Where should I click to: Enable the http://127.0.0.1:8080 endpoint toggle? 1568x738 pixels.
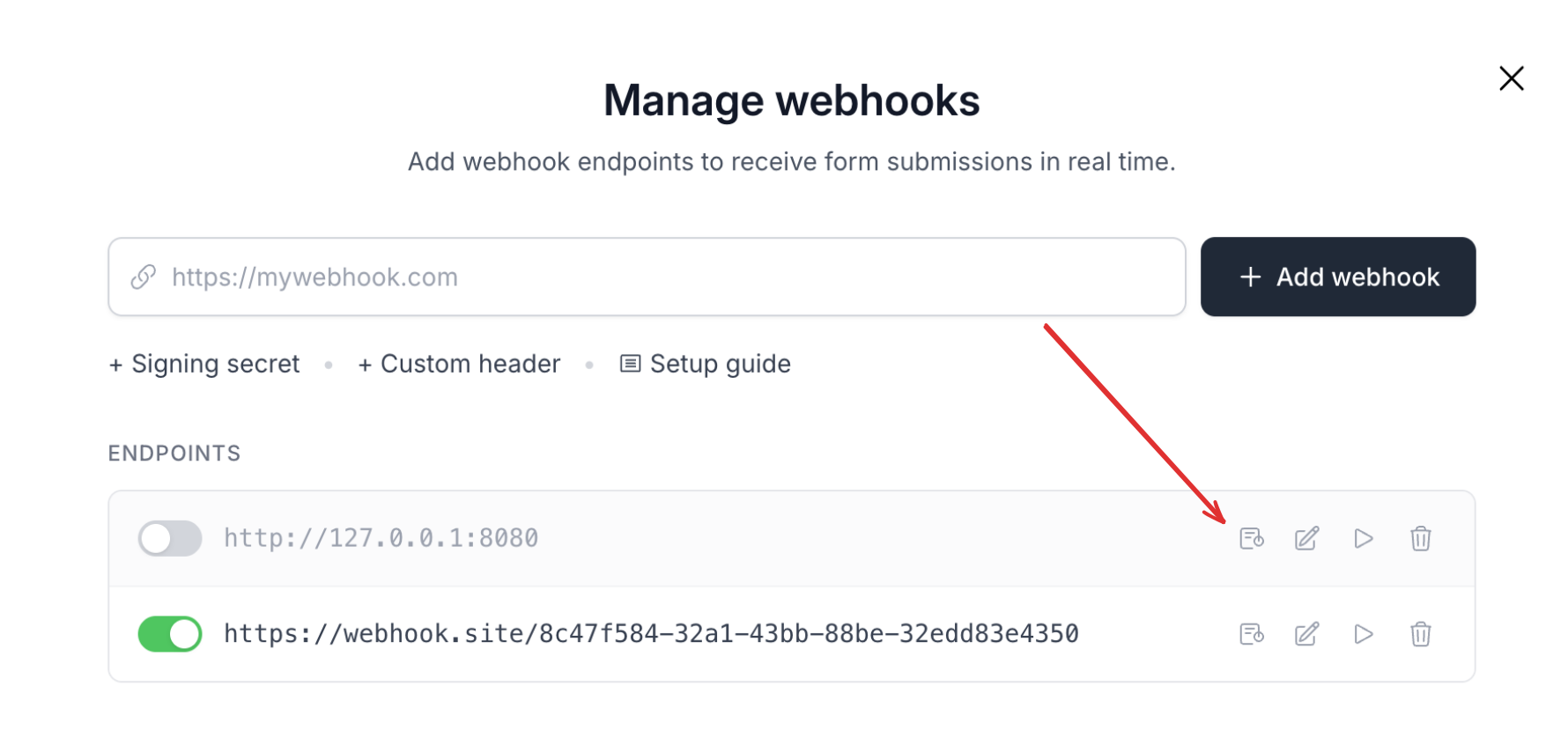point(170,538)
